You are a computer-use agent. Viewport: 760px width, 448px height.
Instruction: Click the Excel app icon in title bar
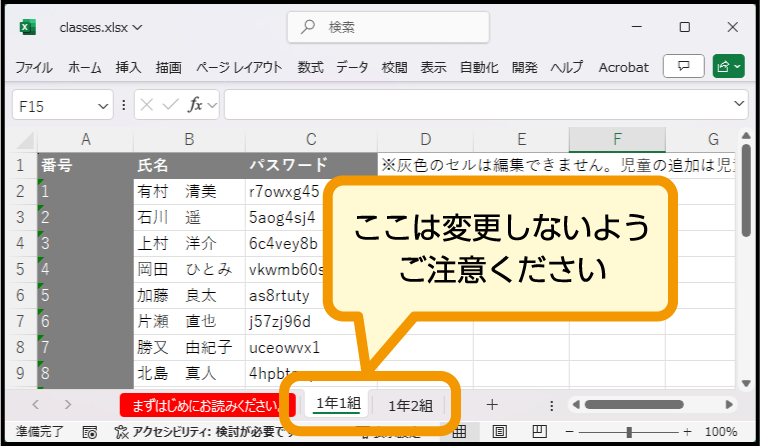(x=28, y=27)
